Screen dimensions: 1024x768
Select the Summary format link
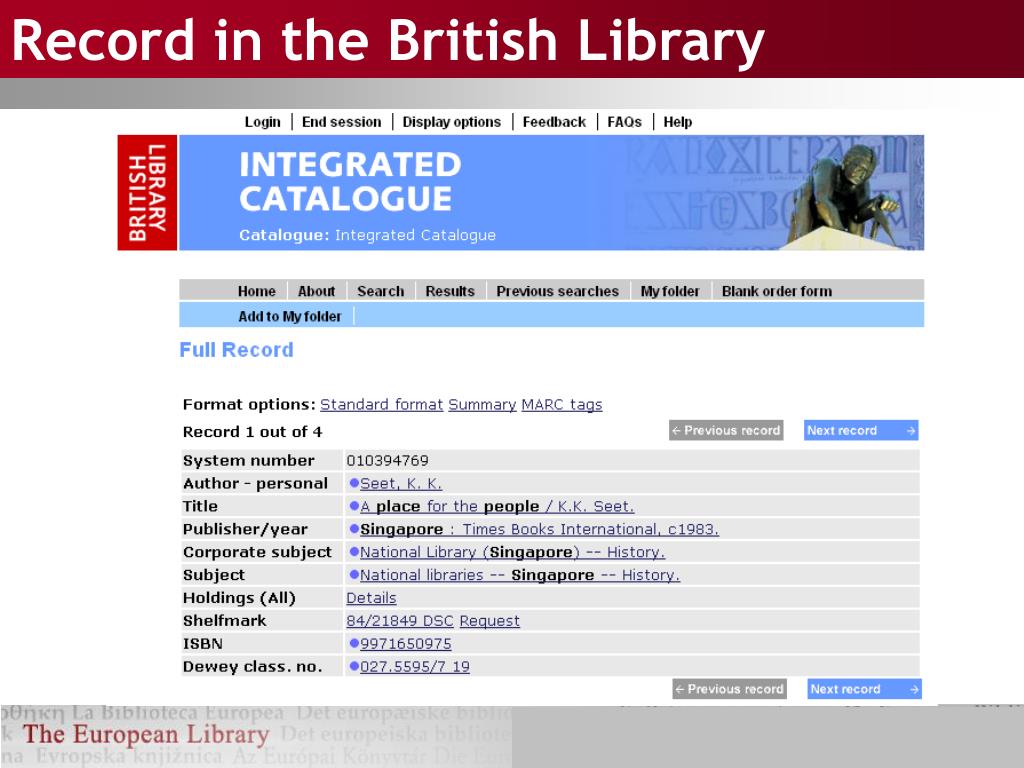click(482, 405)
